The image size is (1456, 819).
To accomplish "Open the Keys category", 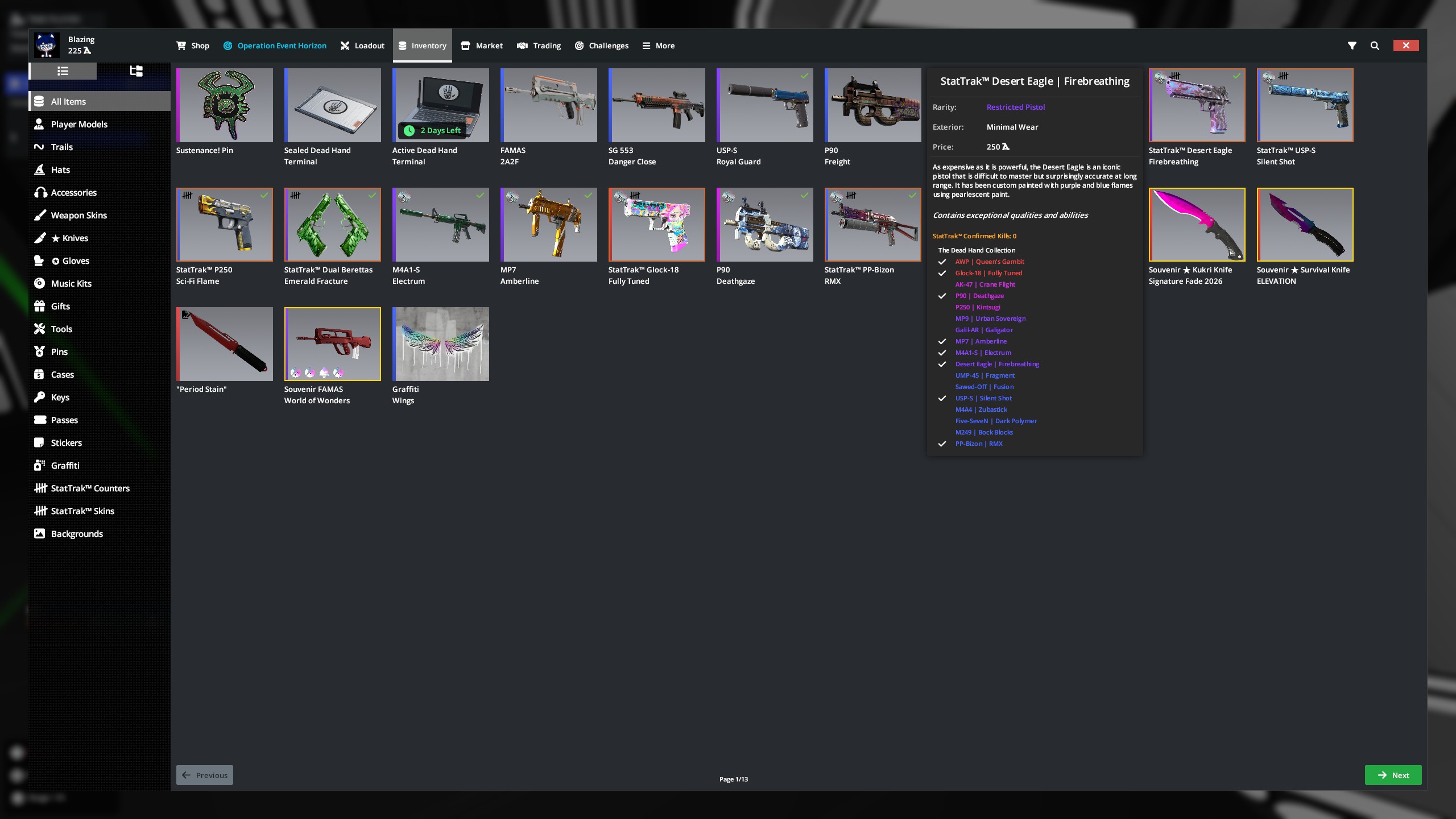I will click(60, 397).
